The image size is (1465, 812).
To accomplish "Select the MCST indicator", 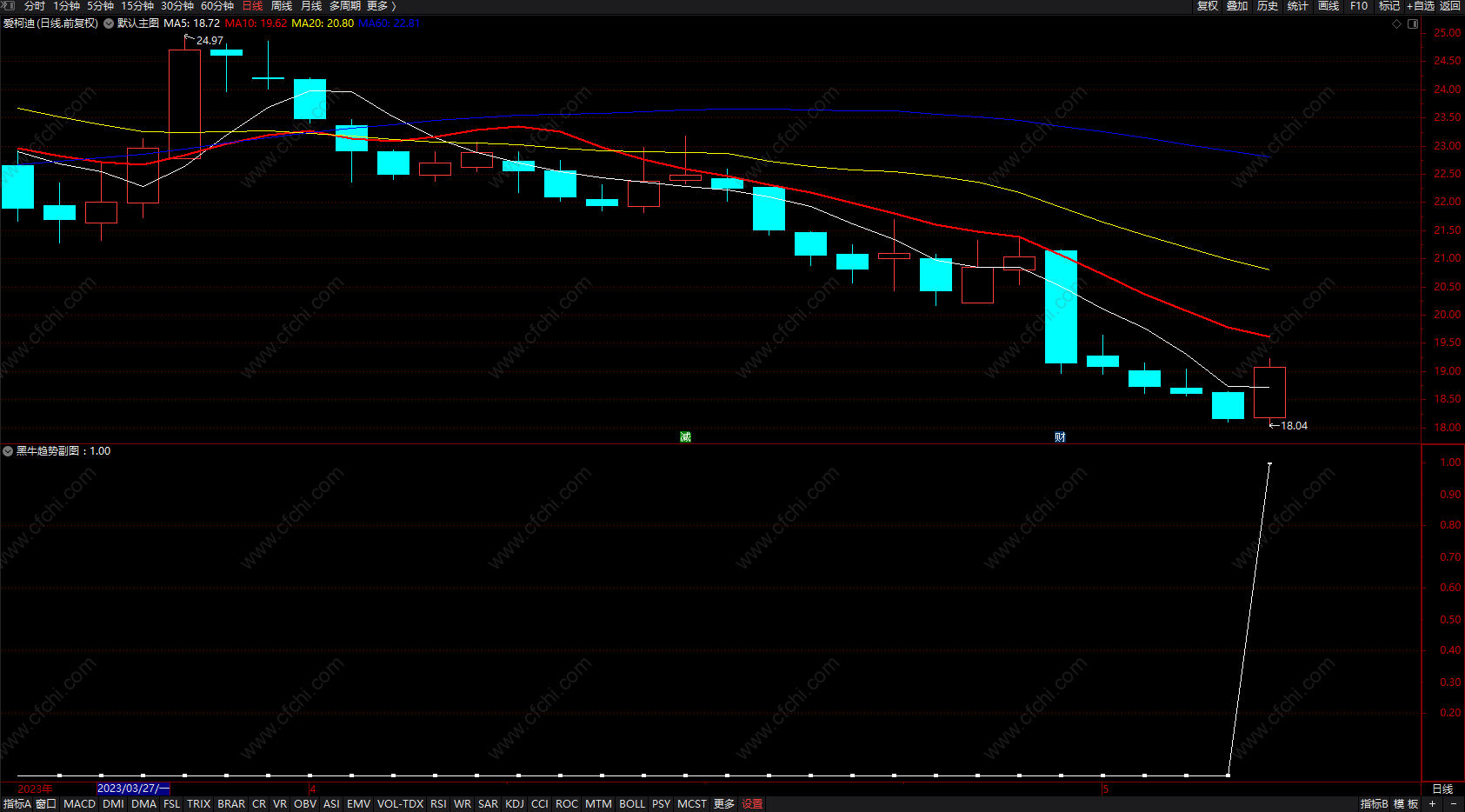I will [x=692, y=804].
